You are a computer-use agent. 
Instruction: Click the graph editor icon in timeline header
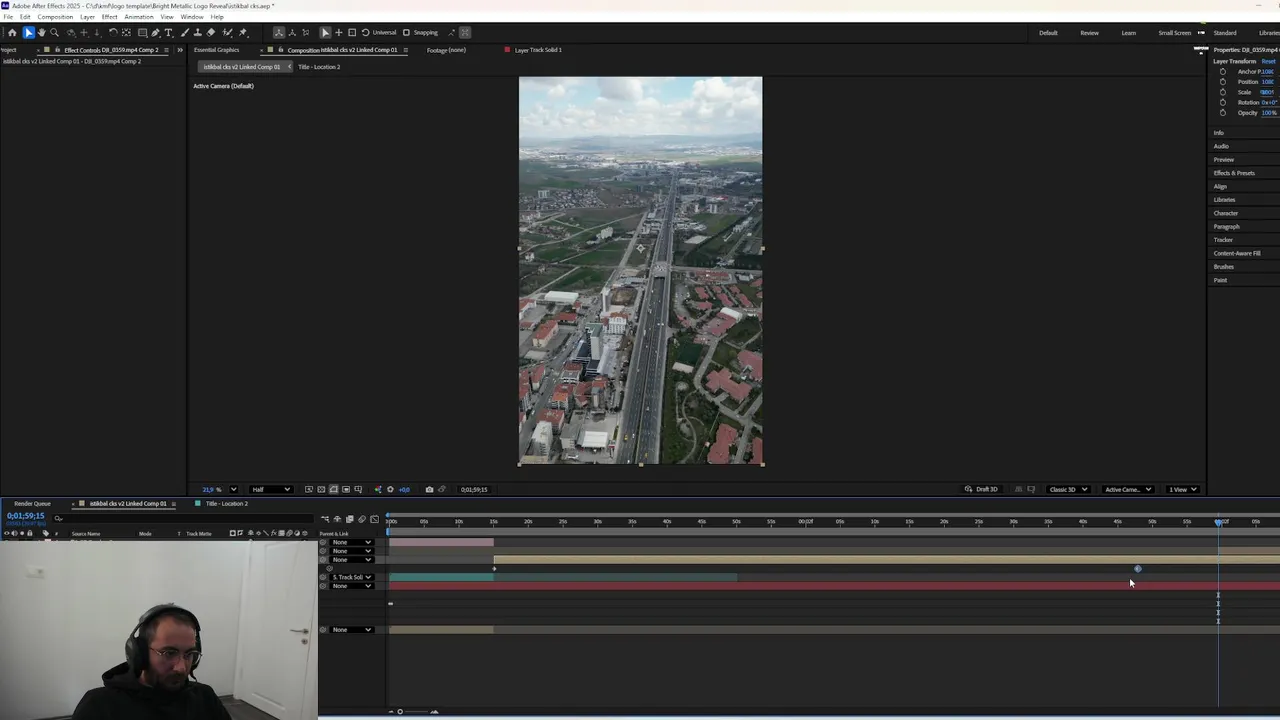coord(374,519)
